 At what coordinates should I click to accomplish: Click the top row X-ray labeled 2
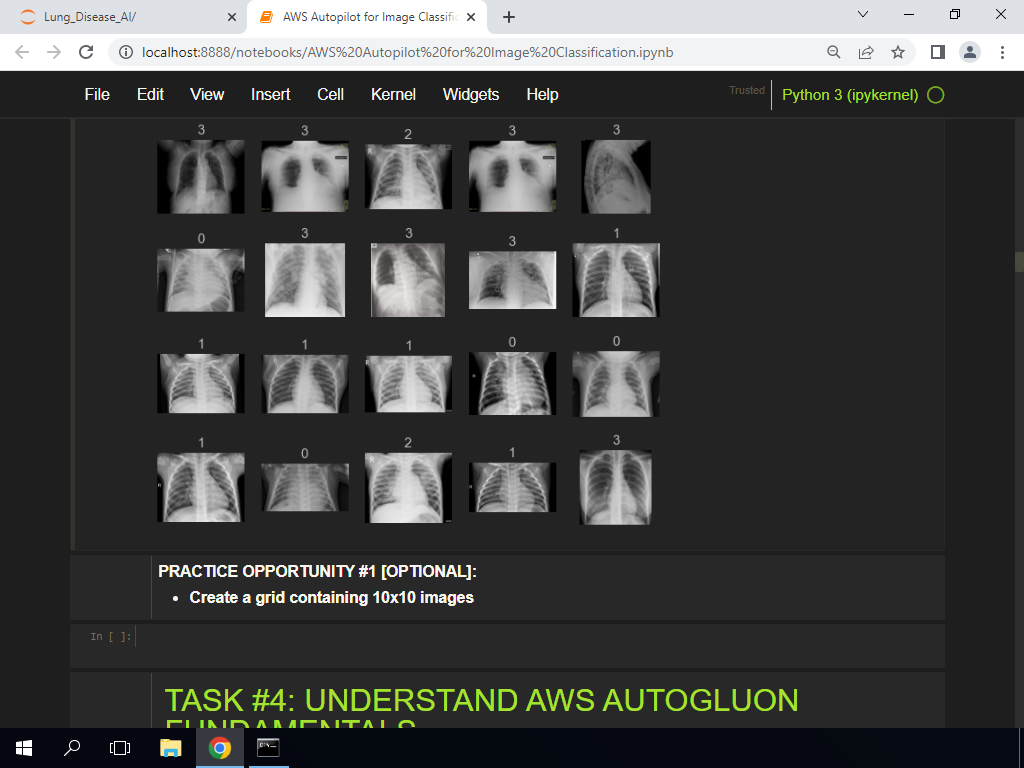coord(408,176)
